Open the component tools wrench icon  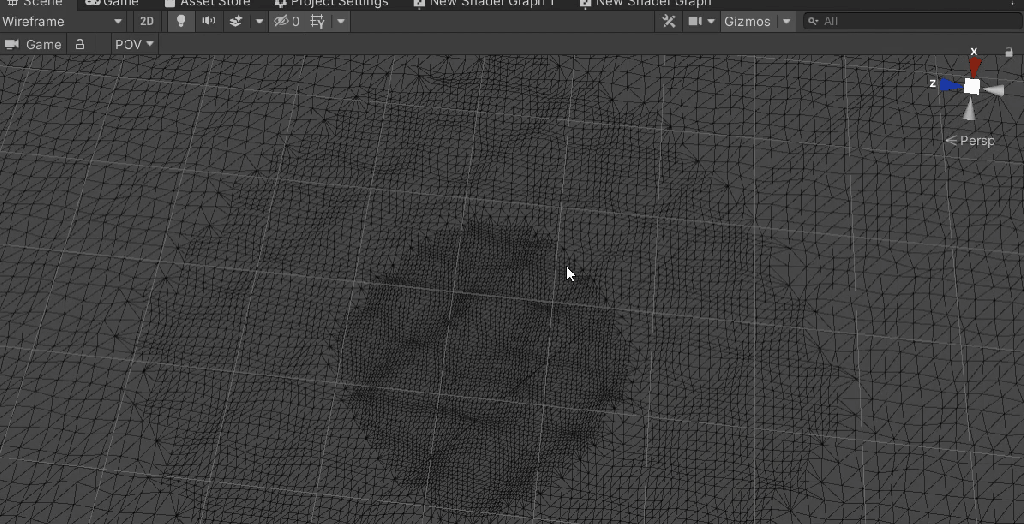click(669, 21)
